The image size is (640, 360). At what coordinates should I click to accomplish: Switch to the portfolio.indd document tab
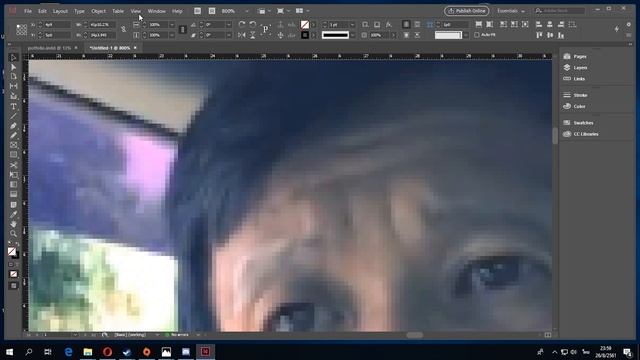tap(49, 48)
